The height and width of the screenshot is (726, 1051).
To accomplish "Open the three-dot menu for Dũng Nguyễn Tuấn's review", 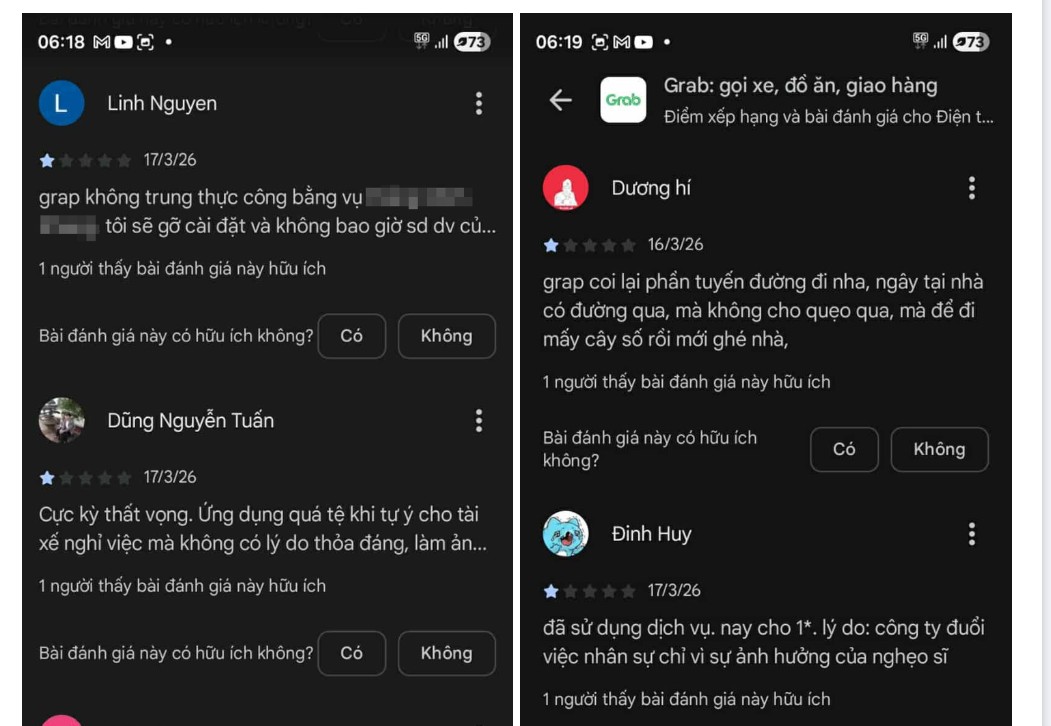I will pyautogui.click(x=479, y=421).
